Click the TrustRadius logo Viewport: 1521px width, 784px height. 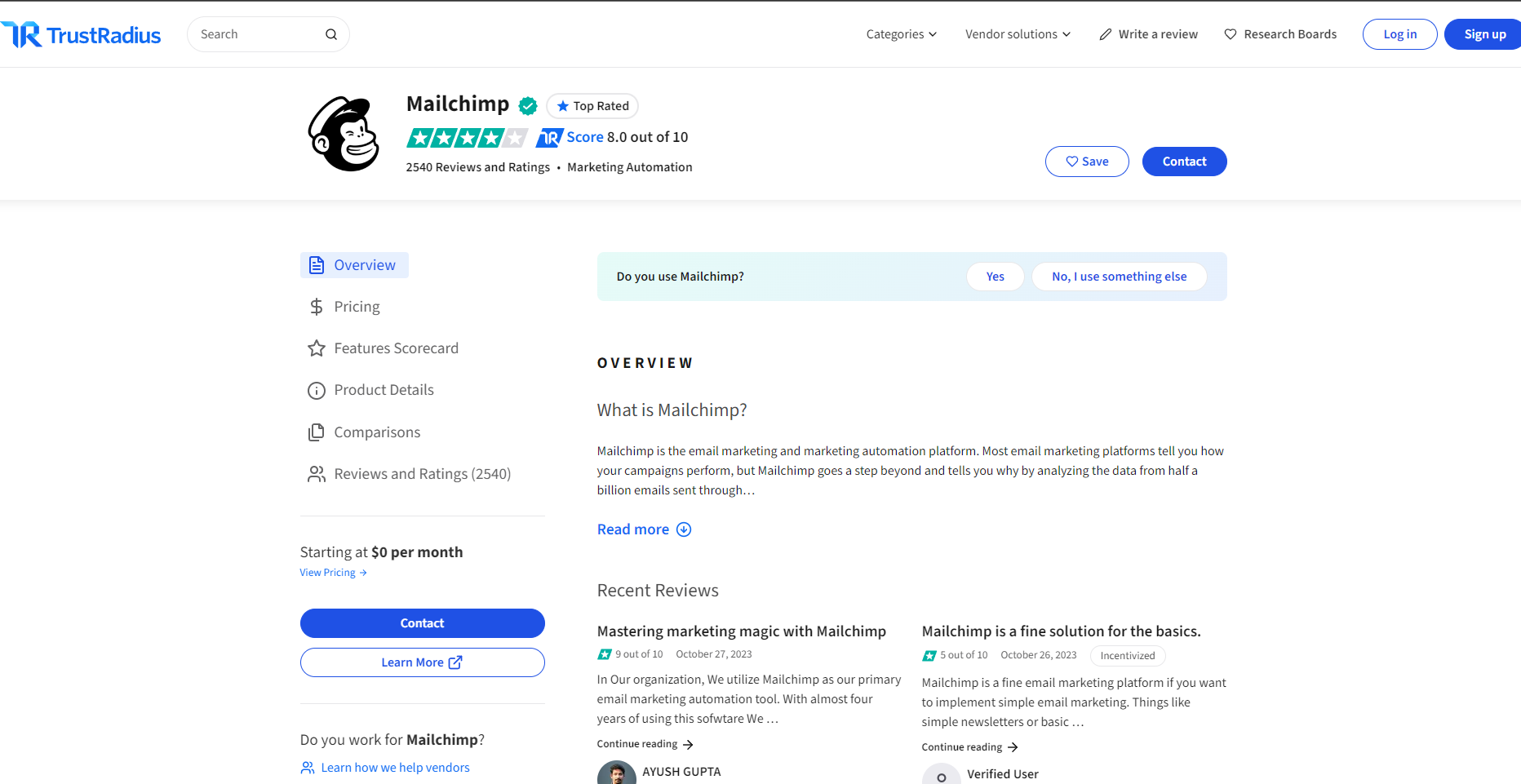[x=82, y=34]
